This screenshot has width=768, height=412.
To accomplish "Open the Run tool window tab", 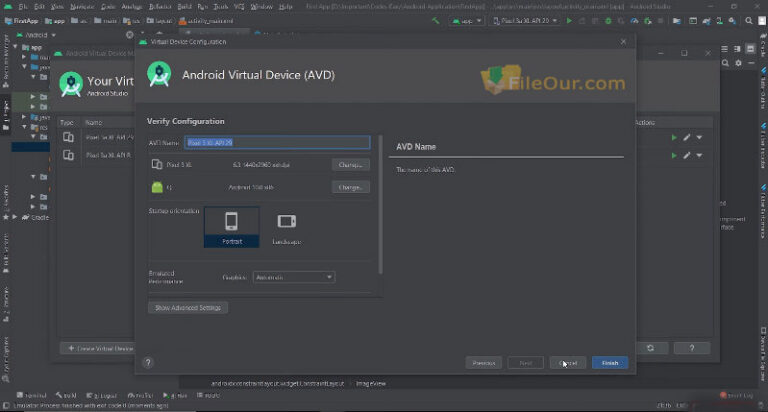I will coord(175,395).
